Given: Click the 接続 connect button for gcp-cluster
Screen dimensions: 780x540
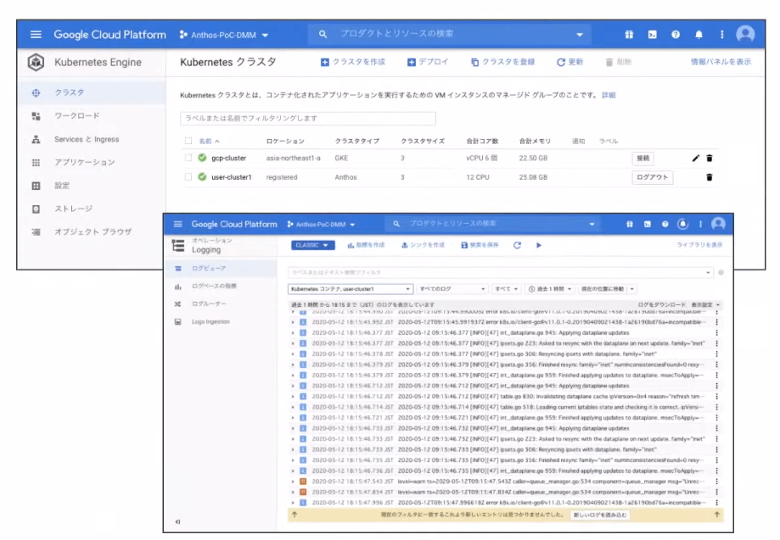Looking at the screenshot, I should (x=643, y=158).
